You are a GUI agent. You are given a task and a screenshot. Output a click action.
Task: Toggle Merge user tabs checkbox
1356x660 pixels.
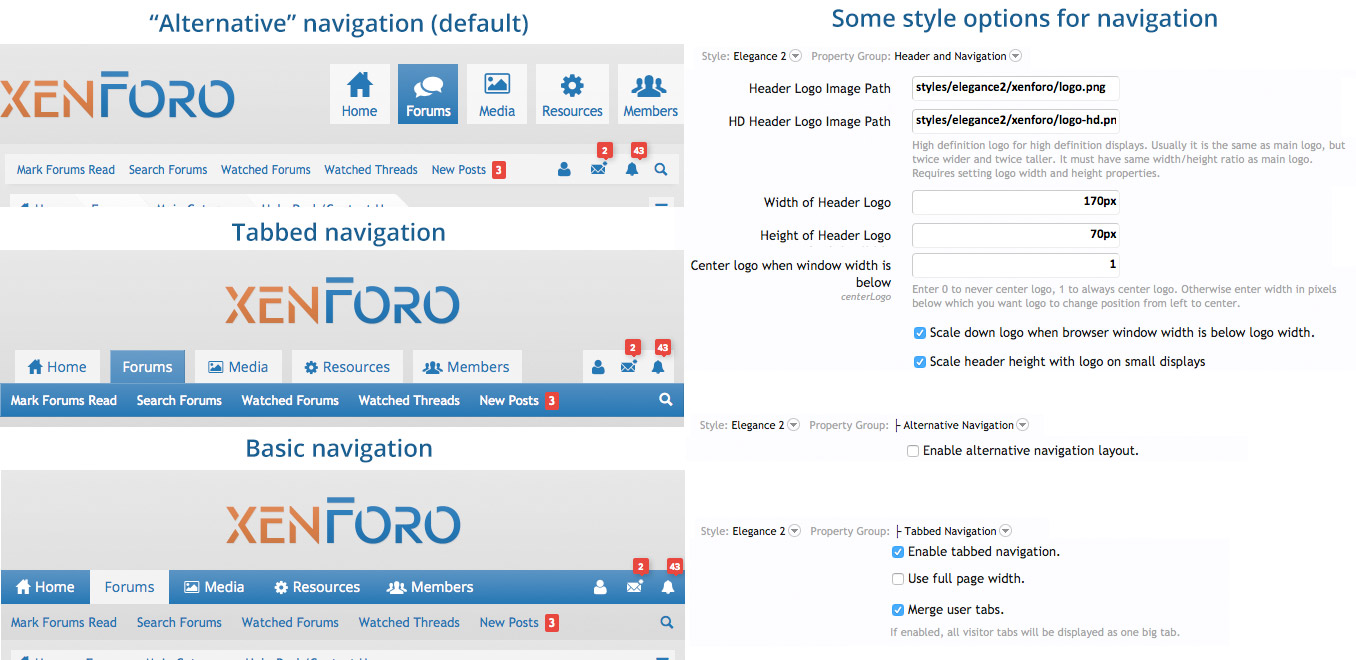point(898,610)
